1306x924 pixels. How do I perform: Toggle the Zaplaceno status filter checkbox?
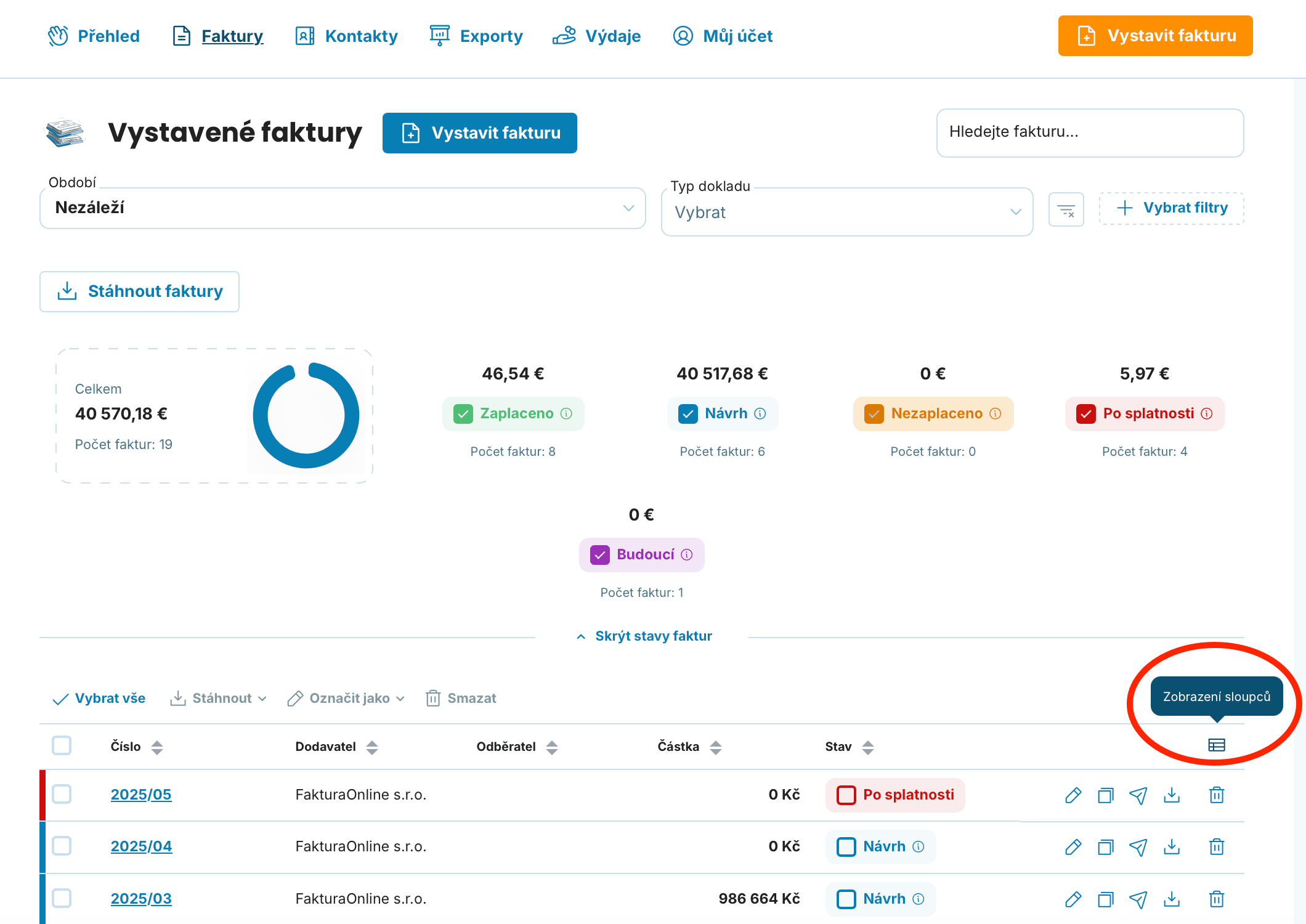click(x=463, y=414)
